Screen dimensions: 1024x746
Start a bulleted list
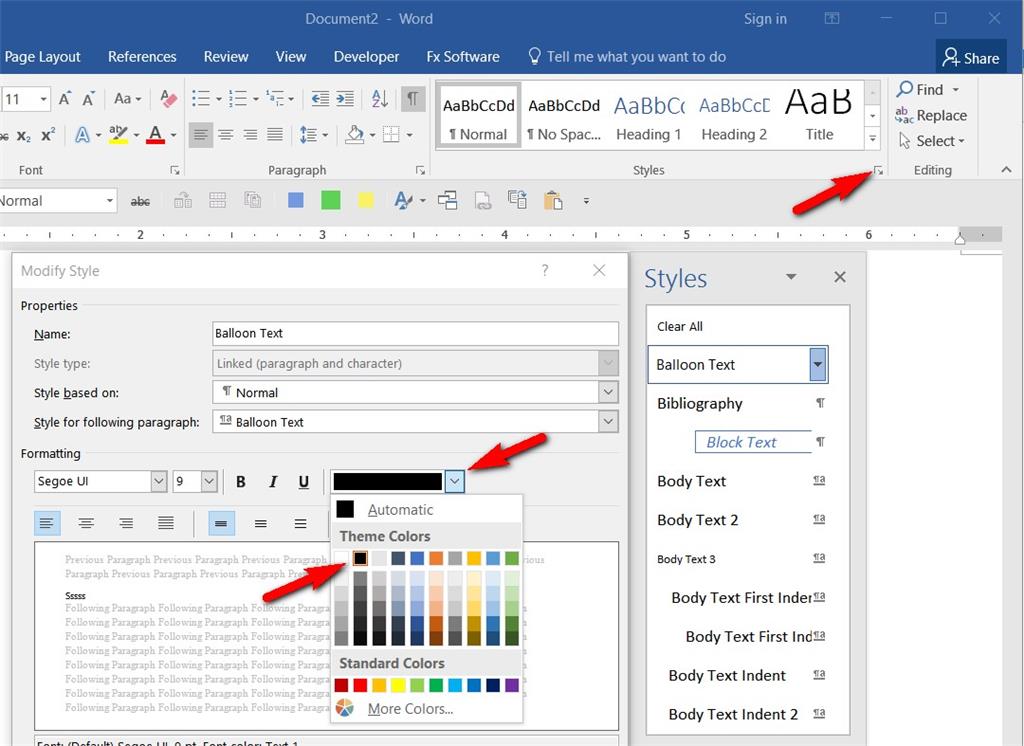click(x=201, y=99)
